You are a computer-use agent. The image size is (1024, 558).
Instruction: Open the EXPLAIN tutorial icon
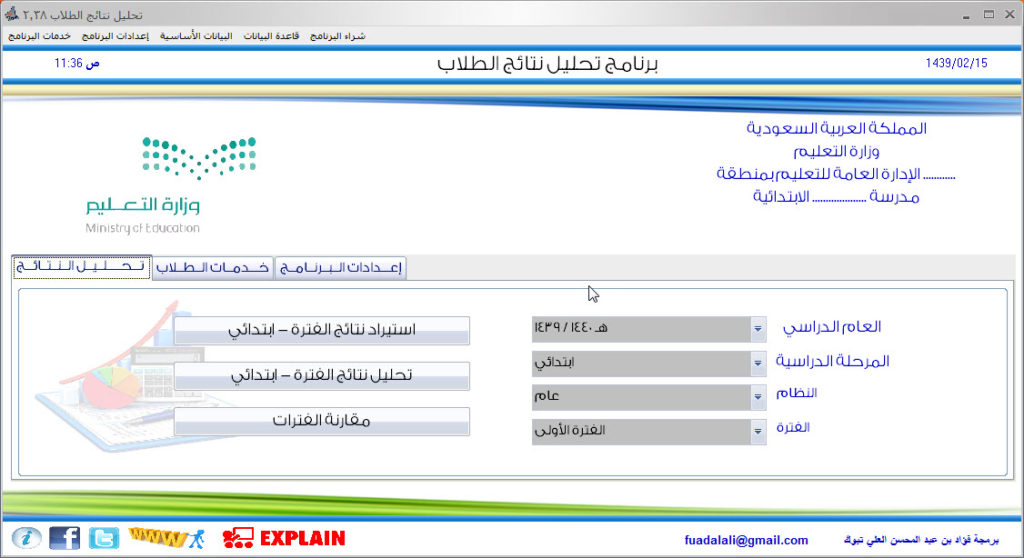pos(283,538)
